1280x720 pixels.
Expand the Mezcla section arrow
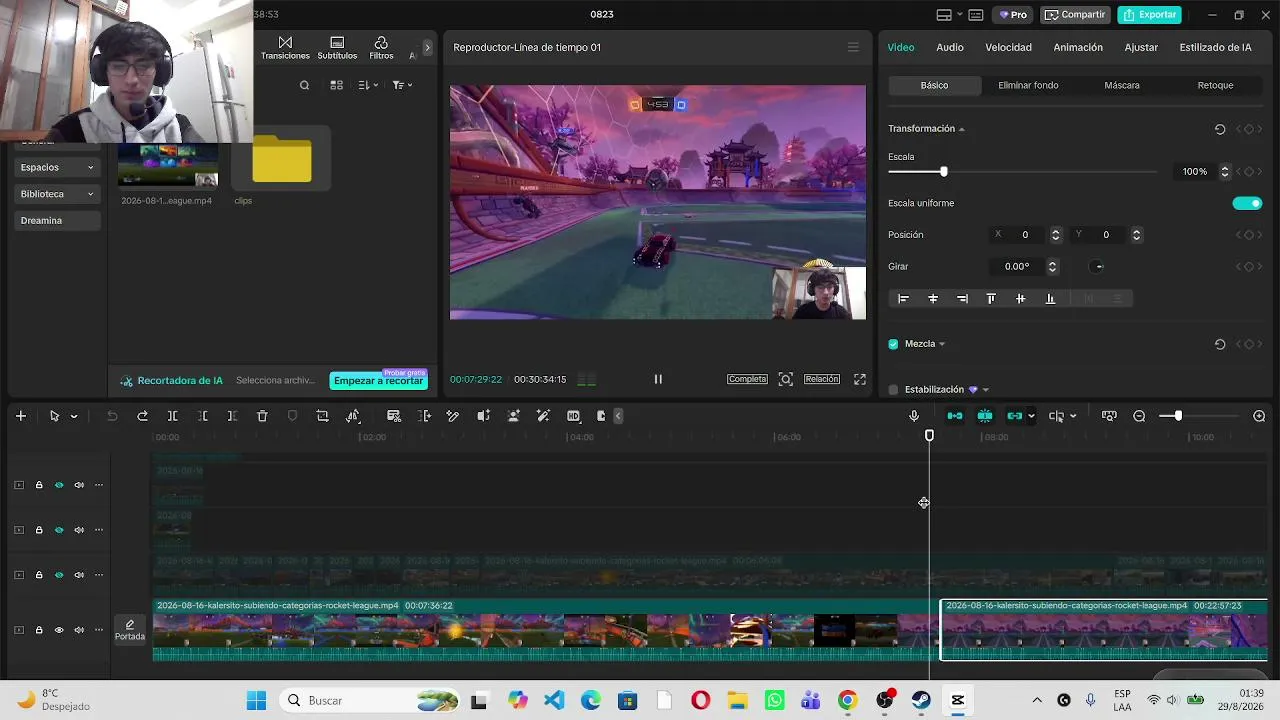(942, 344)
